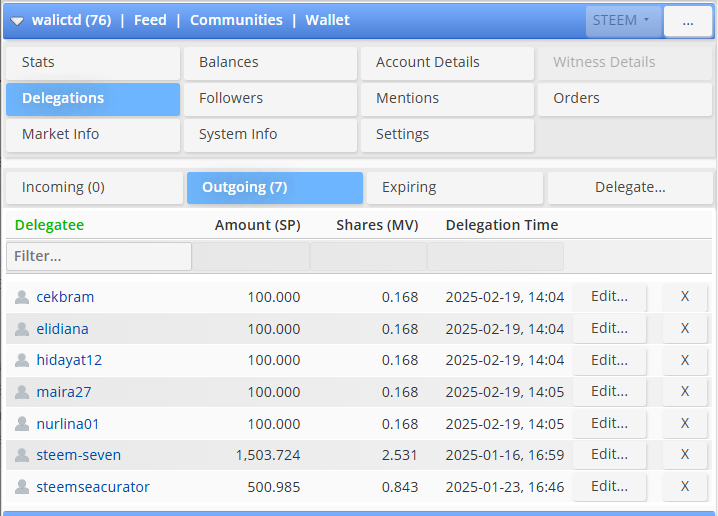Open the three-dots more options menu
The width and height of the screenshot is (718, 516).
point(688,21)
